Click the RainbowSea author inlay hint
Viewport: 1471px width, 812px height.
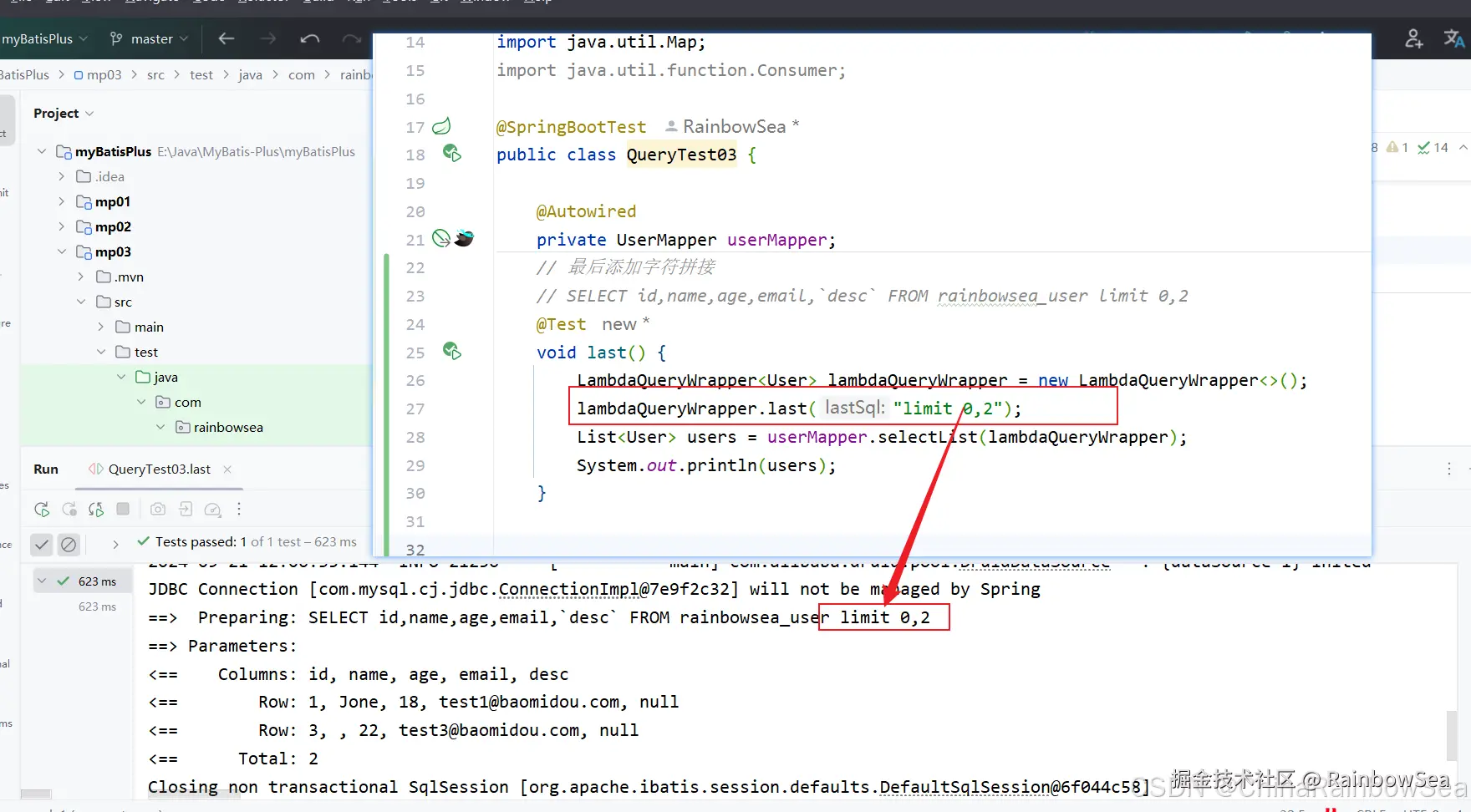(x=732, y=126)
